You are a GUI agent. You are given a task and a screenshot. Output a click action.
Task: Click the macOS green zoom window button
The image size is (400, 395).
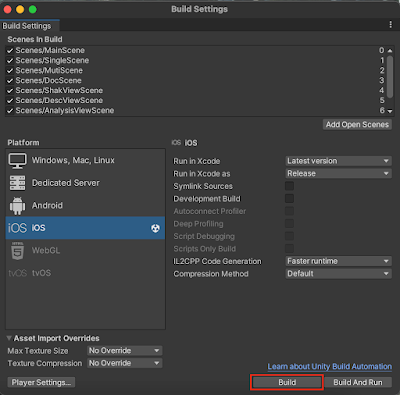pos(33,9)
